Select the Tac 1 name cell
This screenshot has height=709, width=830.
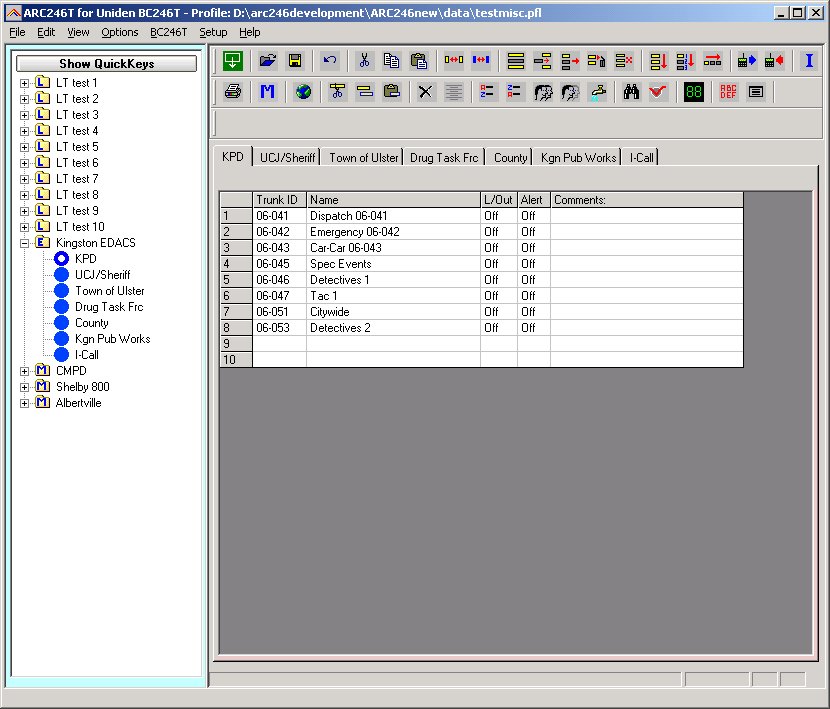[393, 296]
